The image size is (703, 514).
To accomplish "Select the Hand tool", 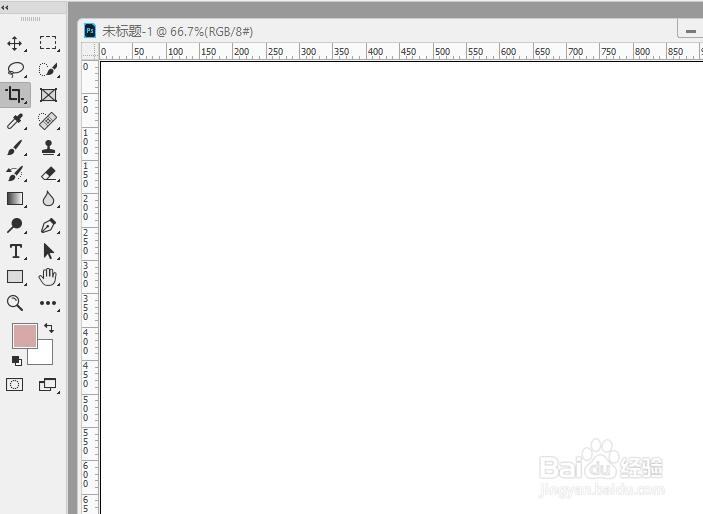I will coord(48,277).
